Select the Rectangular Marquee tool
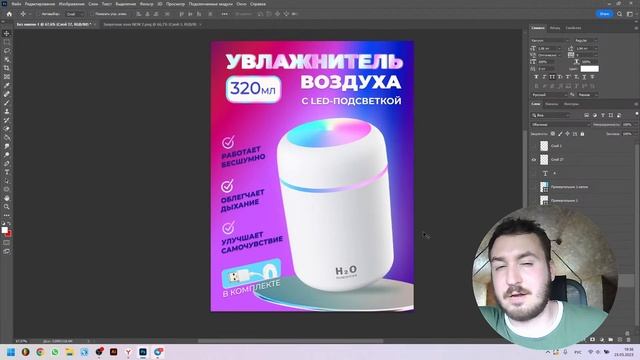Screen dimensions: 640x360 pyautogui.click(x=7, y=42)
